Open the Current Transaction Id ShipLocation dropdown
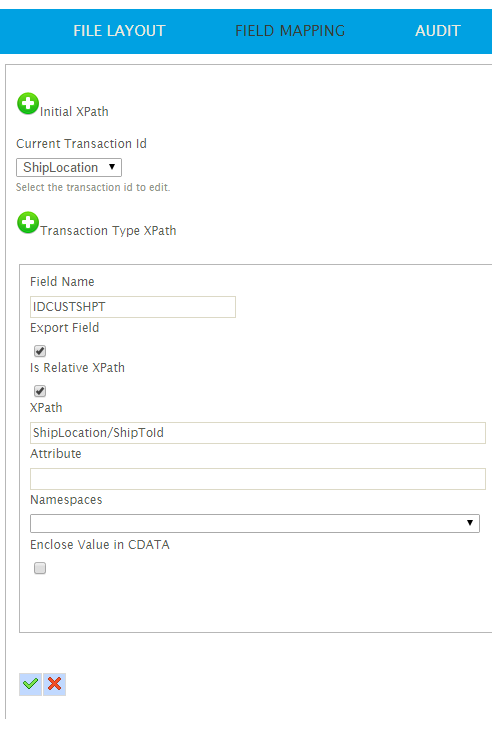The image size is (493, 729). point(69,167)
